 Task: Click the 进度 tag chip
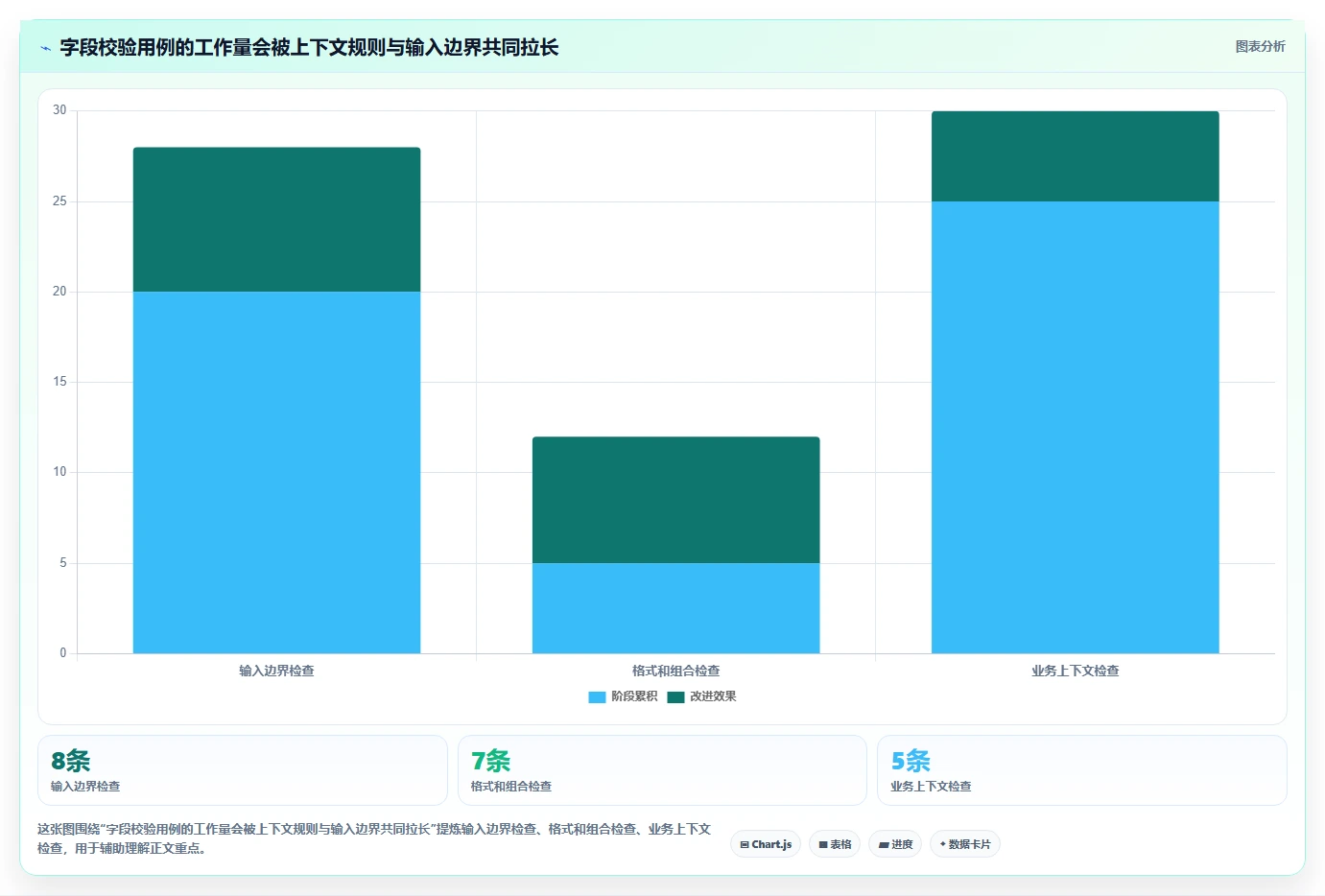click(x=895, y=844)
